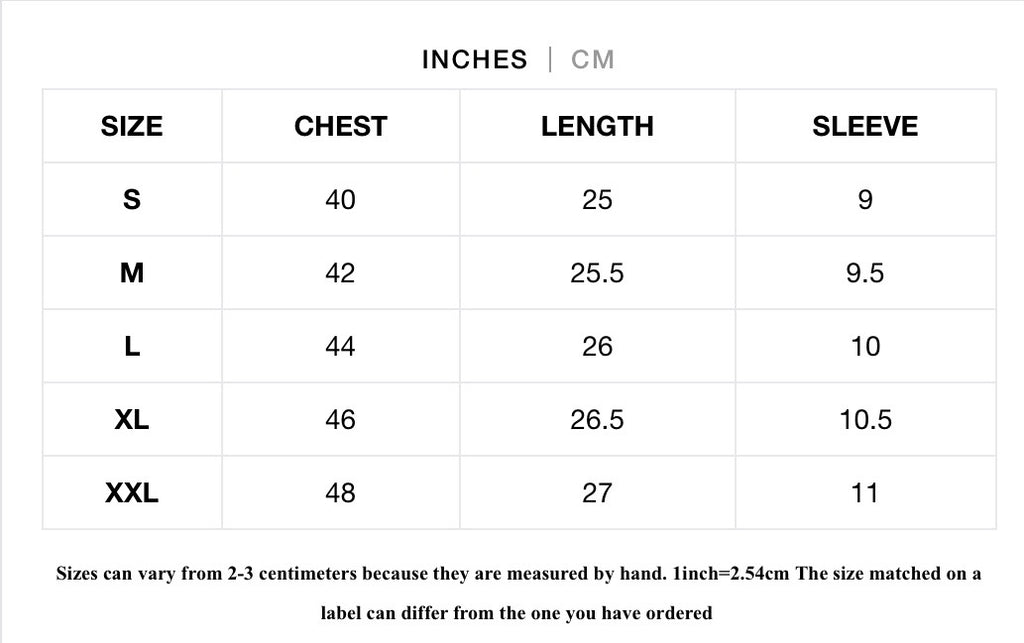Click sleeve value 10 for size L
Image resolution: width=1024 pixels, height=643 pixels.
(x=865, y=346)
